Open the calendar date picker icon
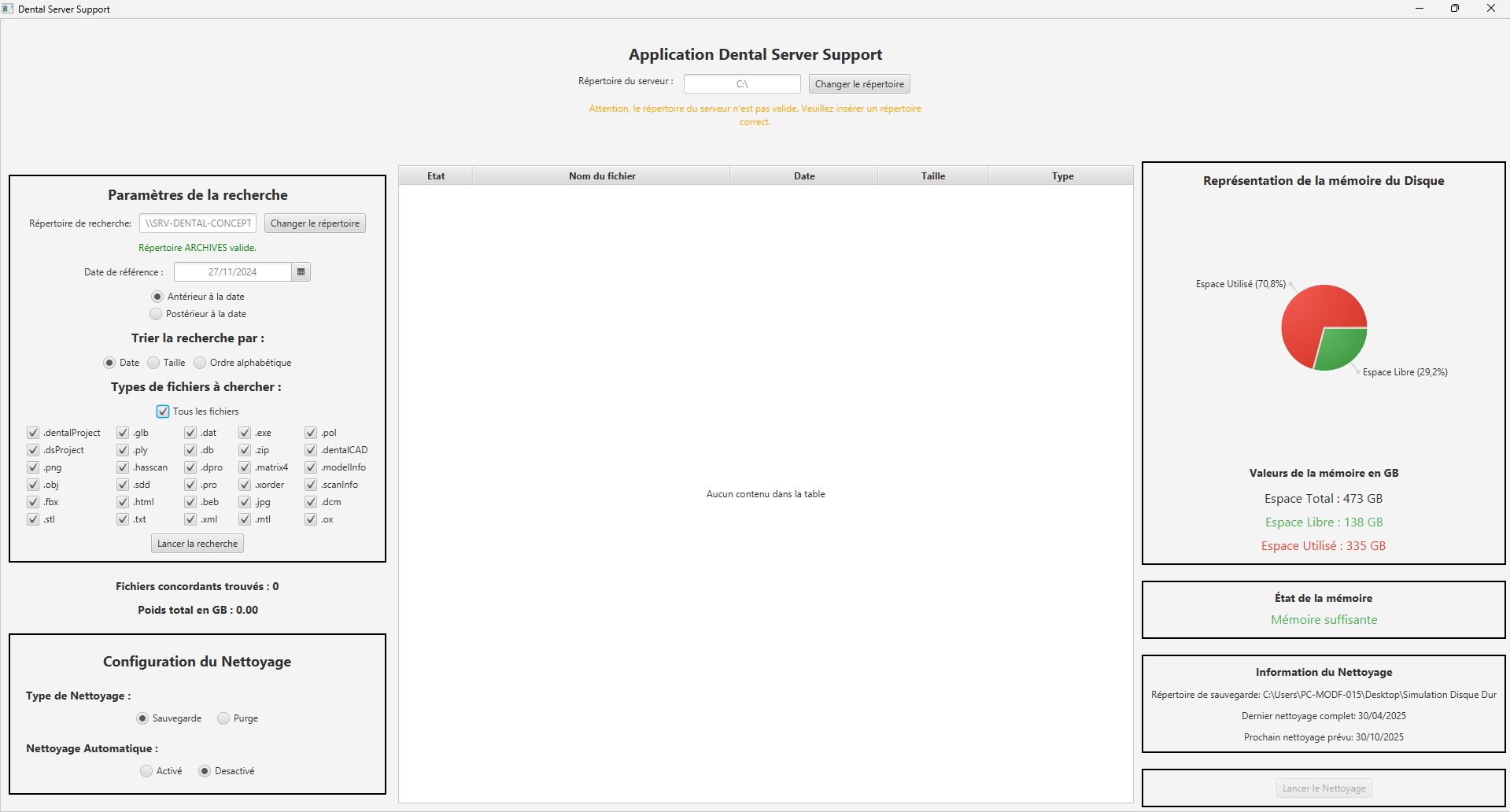The width and height of the screenshot is (1510, 812). pyautogui.click(x=301, y=271)
